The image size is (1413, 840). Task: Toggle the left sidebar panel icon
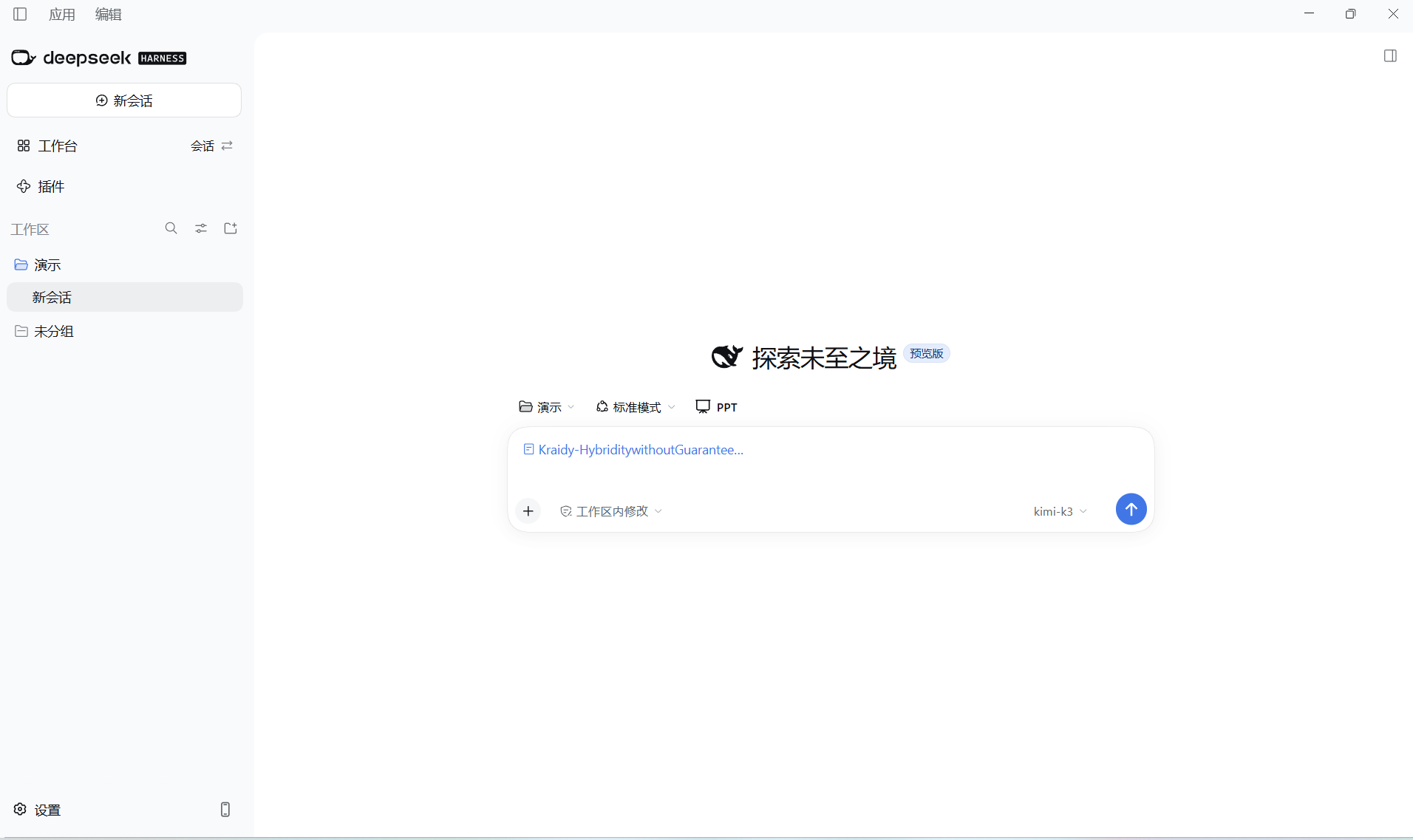tap(20, 14)
